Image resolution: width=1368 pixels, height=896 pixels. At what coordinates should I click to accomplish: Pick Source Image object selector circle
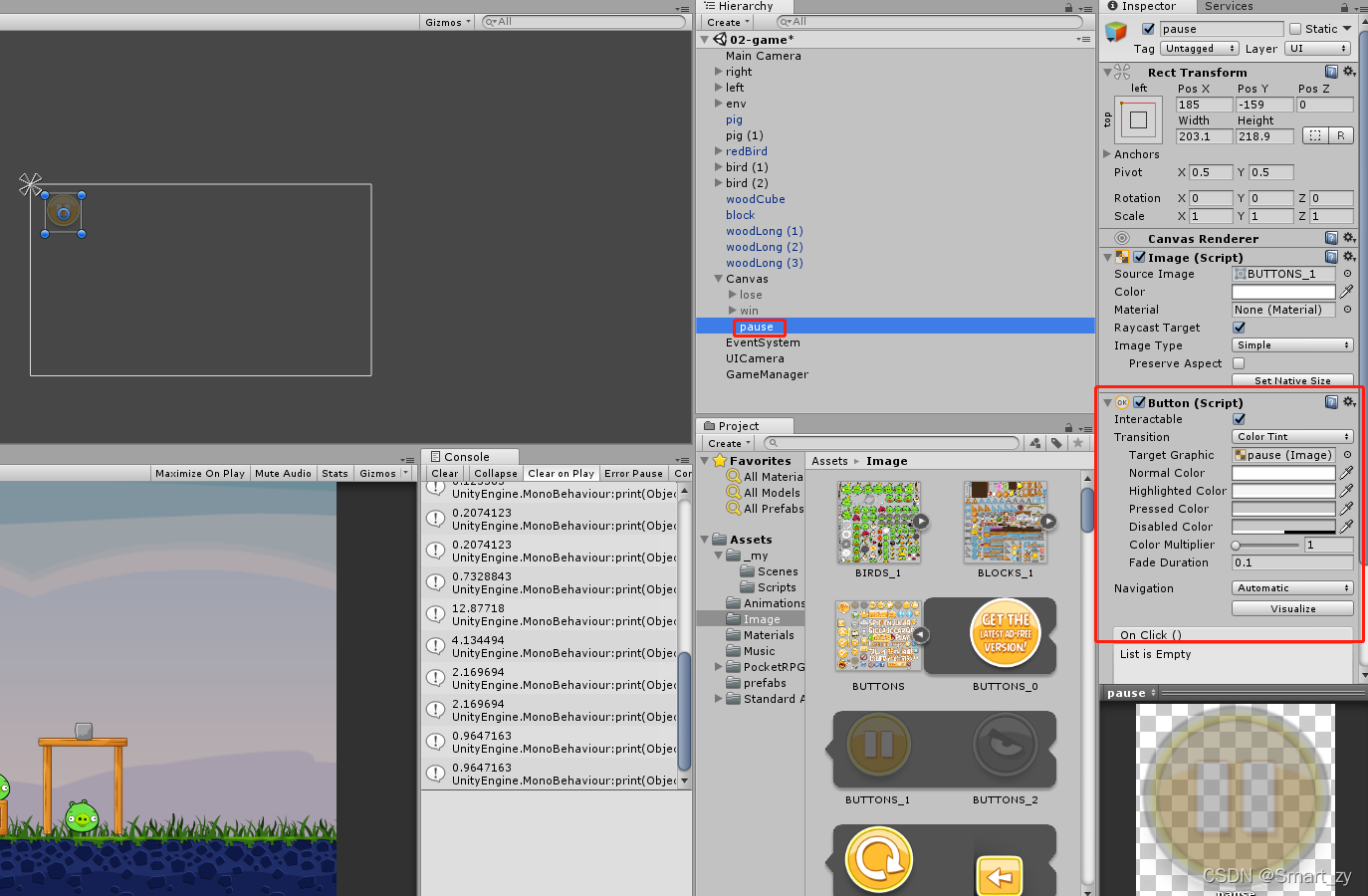1347,274
